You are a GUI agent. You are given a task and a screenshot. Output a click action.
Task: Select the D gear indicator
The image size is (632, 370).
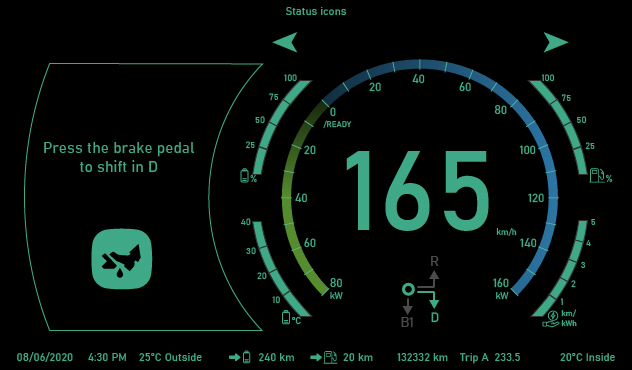(x=434, y=318)
